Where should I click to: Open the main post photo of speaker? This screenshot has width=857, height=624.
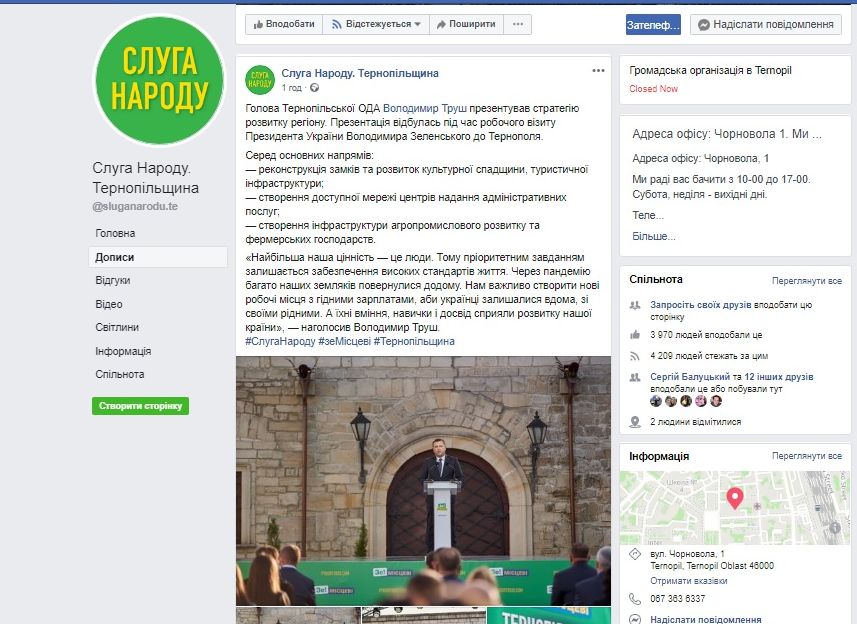[x=424, y=481]
